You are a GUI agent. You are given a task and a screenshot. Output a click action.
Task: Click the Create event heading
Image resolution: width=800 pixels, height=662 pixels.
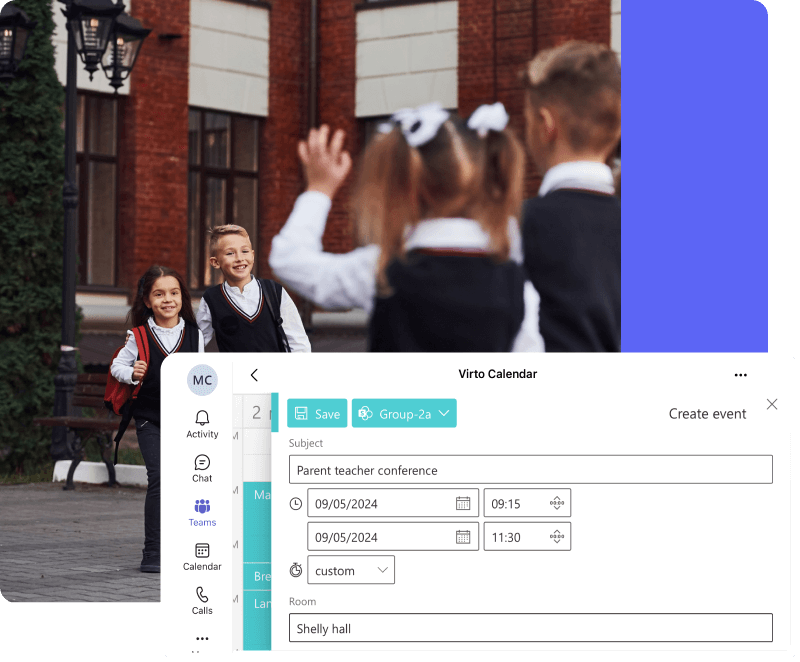pos(708,414)
